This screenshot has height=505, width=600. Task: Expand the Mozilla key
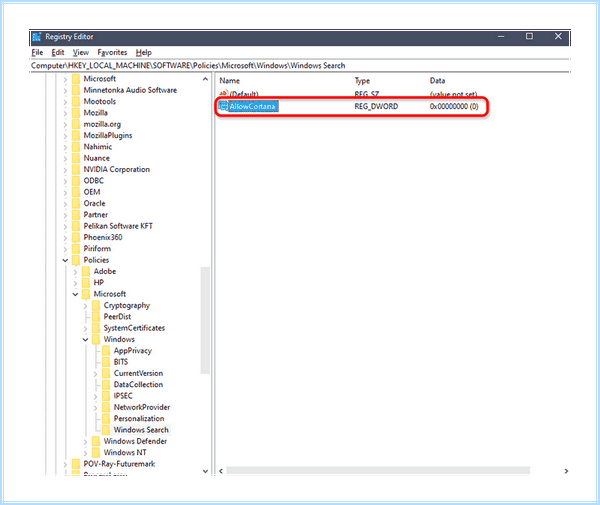click(65, 113)
